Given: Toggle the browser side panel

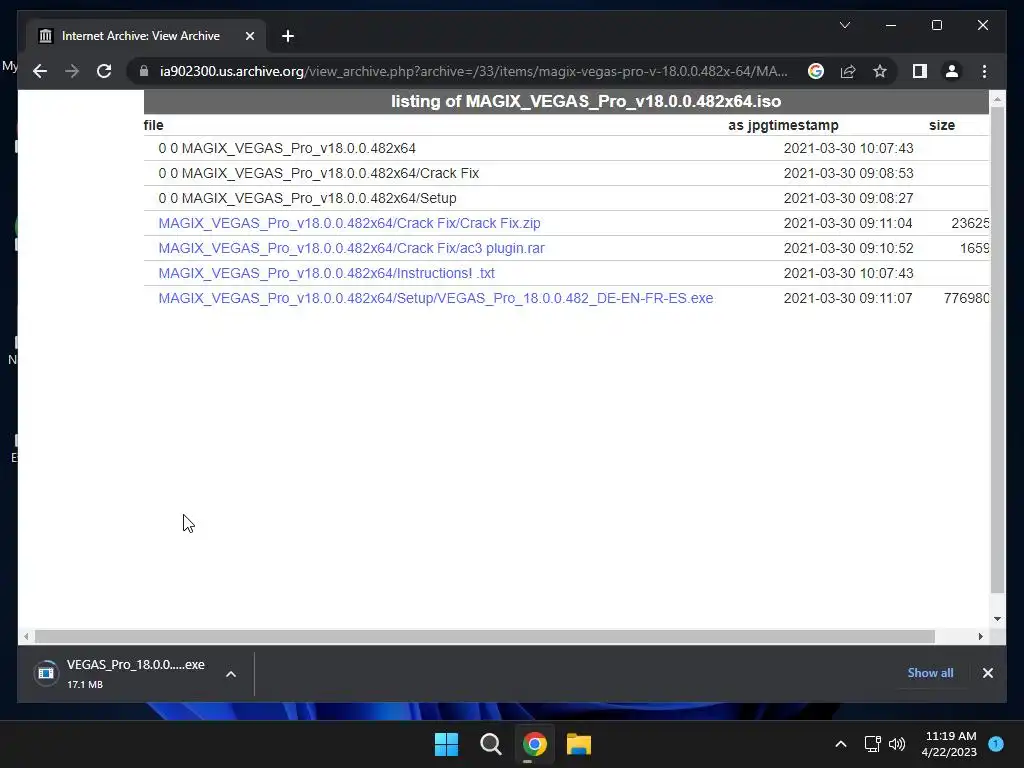Looking at the screenshot, I should (x=920, y=71).
